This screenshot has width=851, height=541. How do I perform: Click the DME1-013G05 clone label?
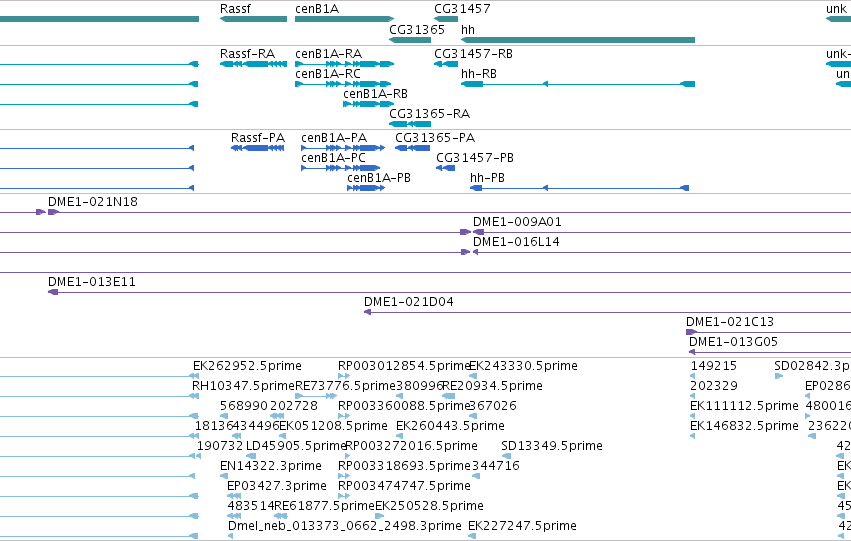click(x=733, y=342)
